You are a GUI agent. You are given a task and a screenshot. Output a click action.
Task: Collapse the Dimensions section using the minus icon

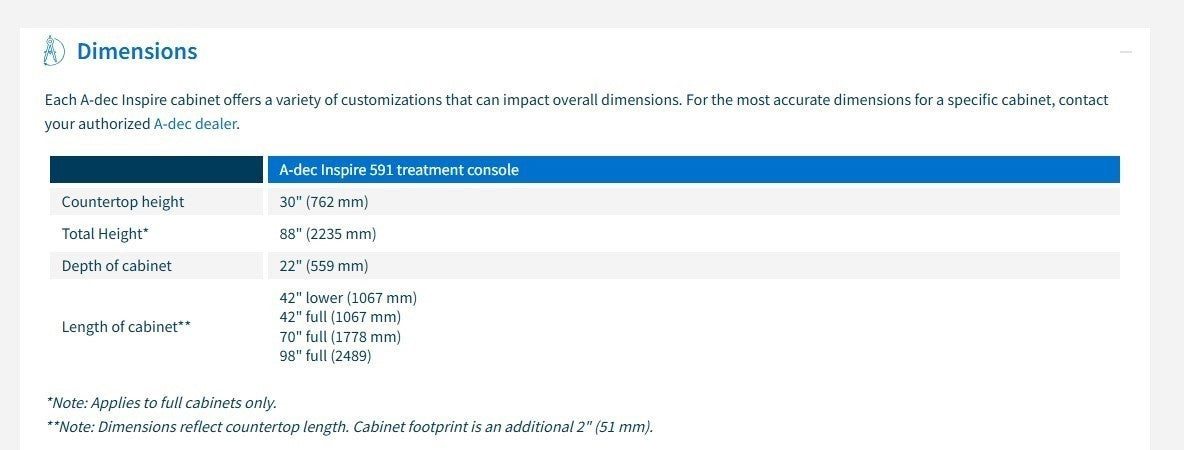coord(1126,51)
